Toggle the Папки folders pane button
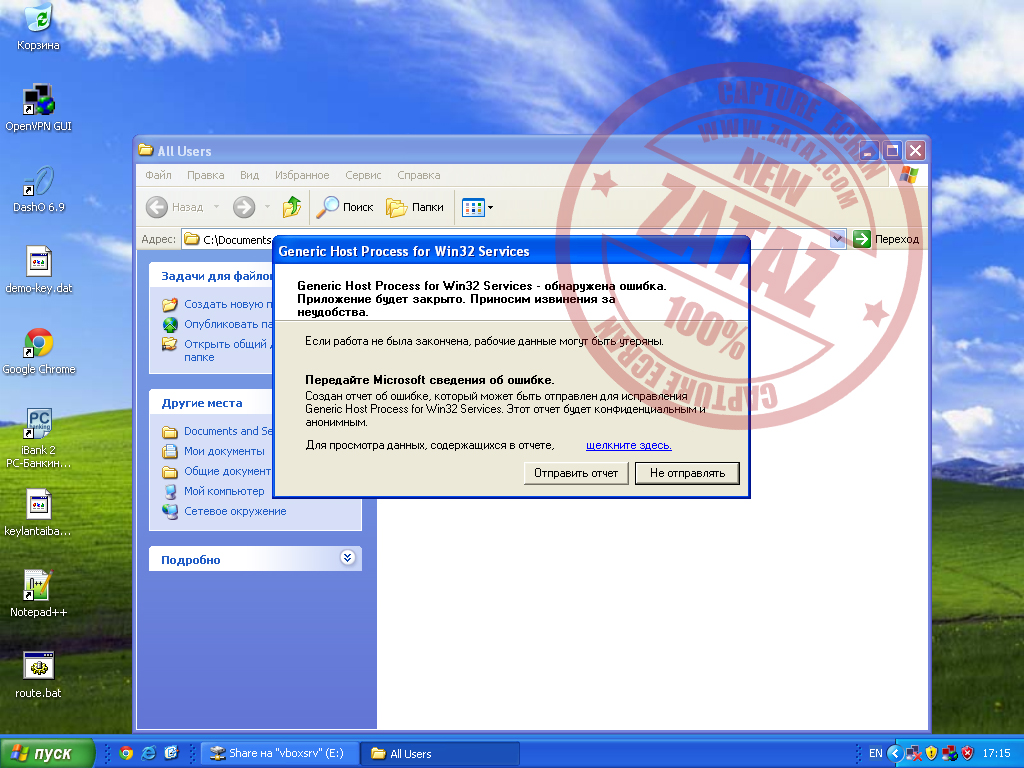Viewport: 1024px width, 768px height. [x=415, y=207]
